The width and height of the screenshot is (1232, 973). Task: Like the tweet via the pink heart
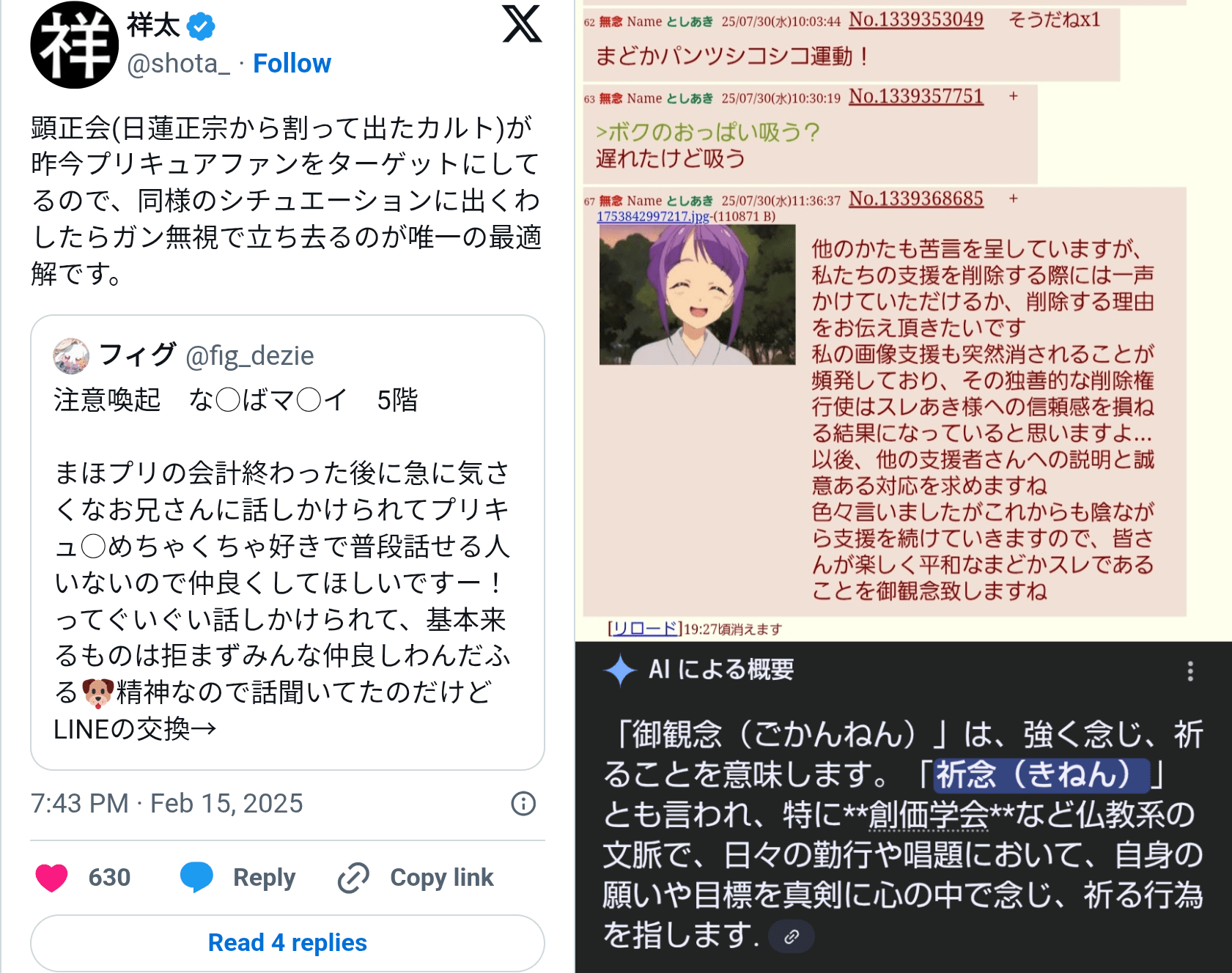tap(51, 877)
